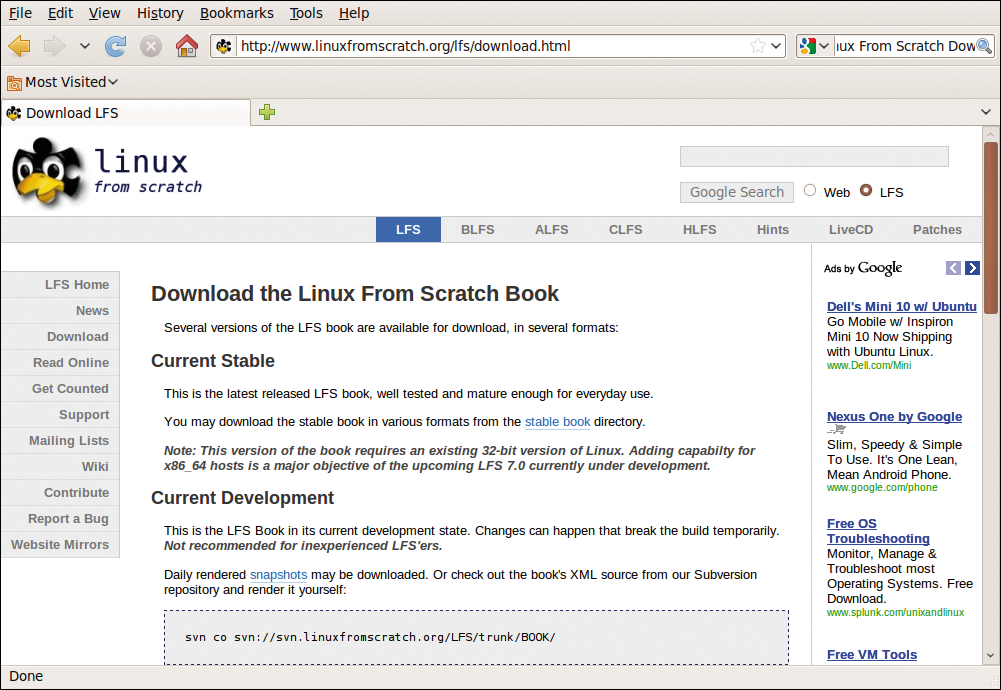This screenshot has height=690, width=1001.
Task: Open the File menu
Action: pos(20,13)
